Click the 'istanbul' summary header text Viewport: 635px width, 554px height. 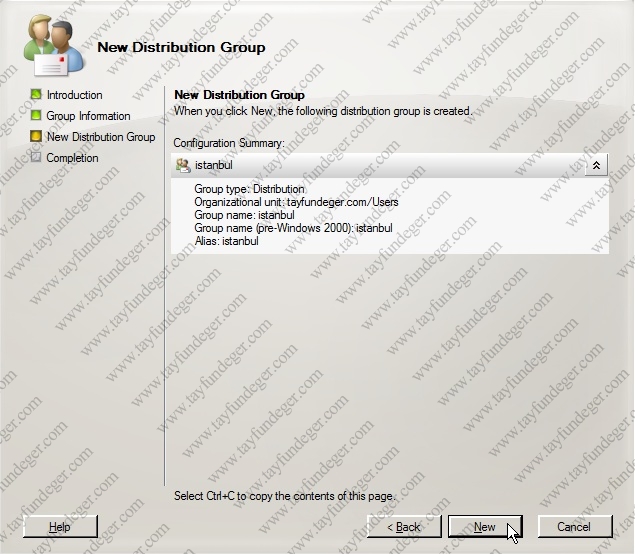[214, 165]
